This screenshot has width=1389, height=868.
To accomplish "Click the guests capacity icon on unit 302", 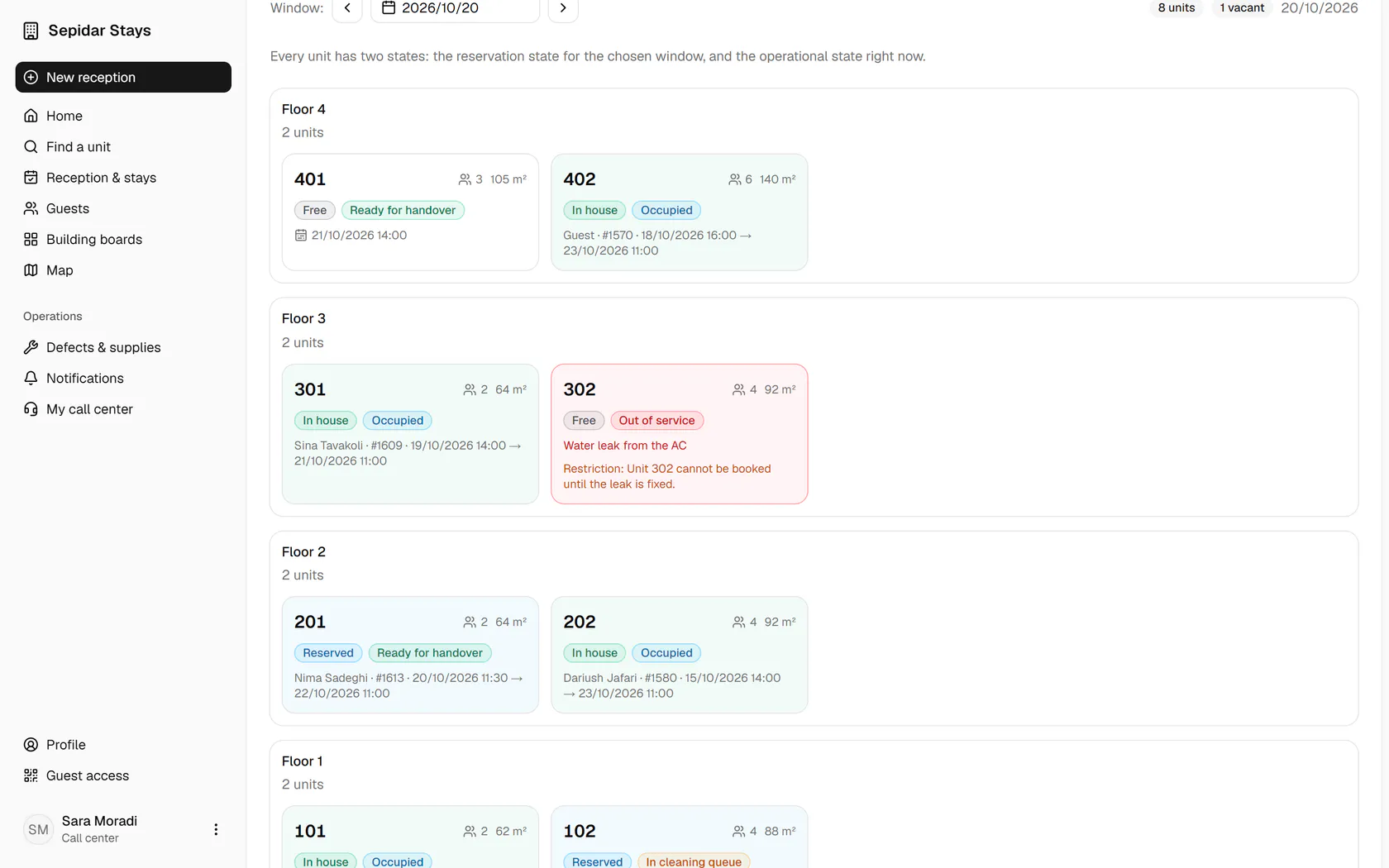I will [x=738, y=389].
